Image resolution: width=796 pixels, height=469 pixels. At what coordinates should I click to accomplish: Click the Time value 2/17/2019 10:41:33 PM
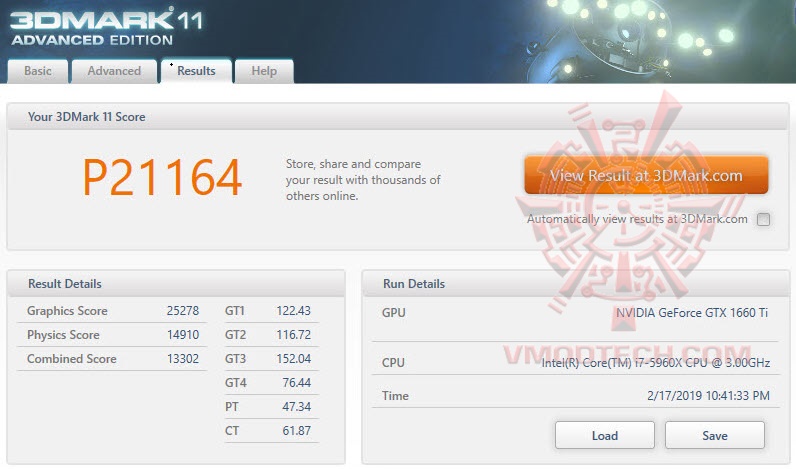coord(708,395)
